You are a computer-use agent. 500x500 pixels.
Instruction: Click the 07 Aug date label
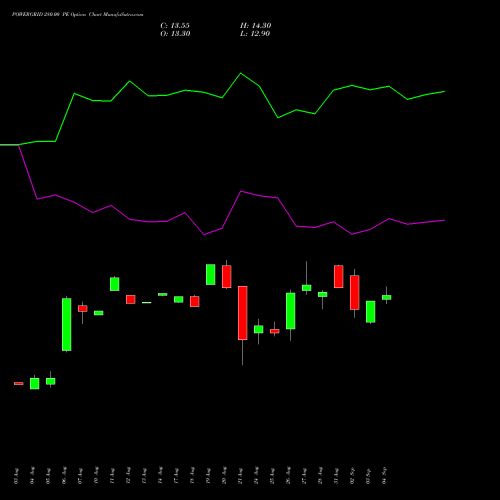(x=80, y=476)
